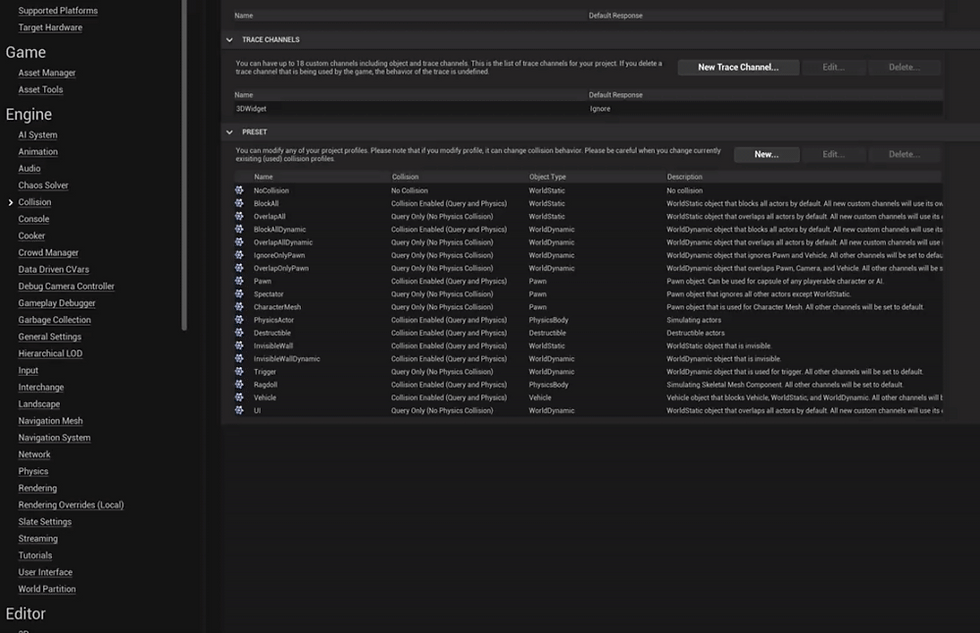Collapse the Preset section
The height and width of the screenshot is (633, 980).
coord(229,132)
